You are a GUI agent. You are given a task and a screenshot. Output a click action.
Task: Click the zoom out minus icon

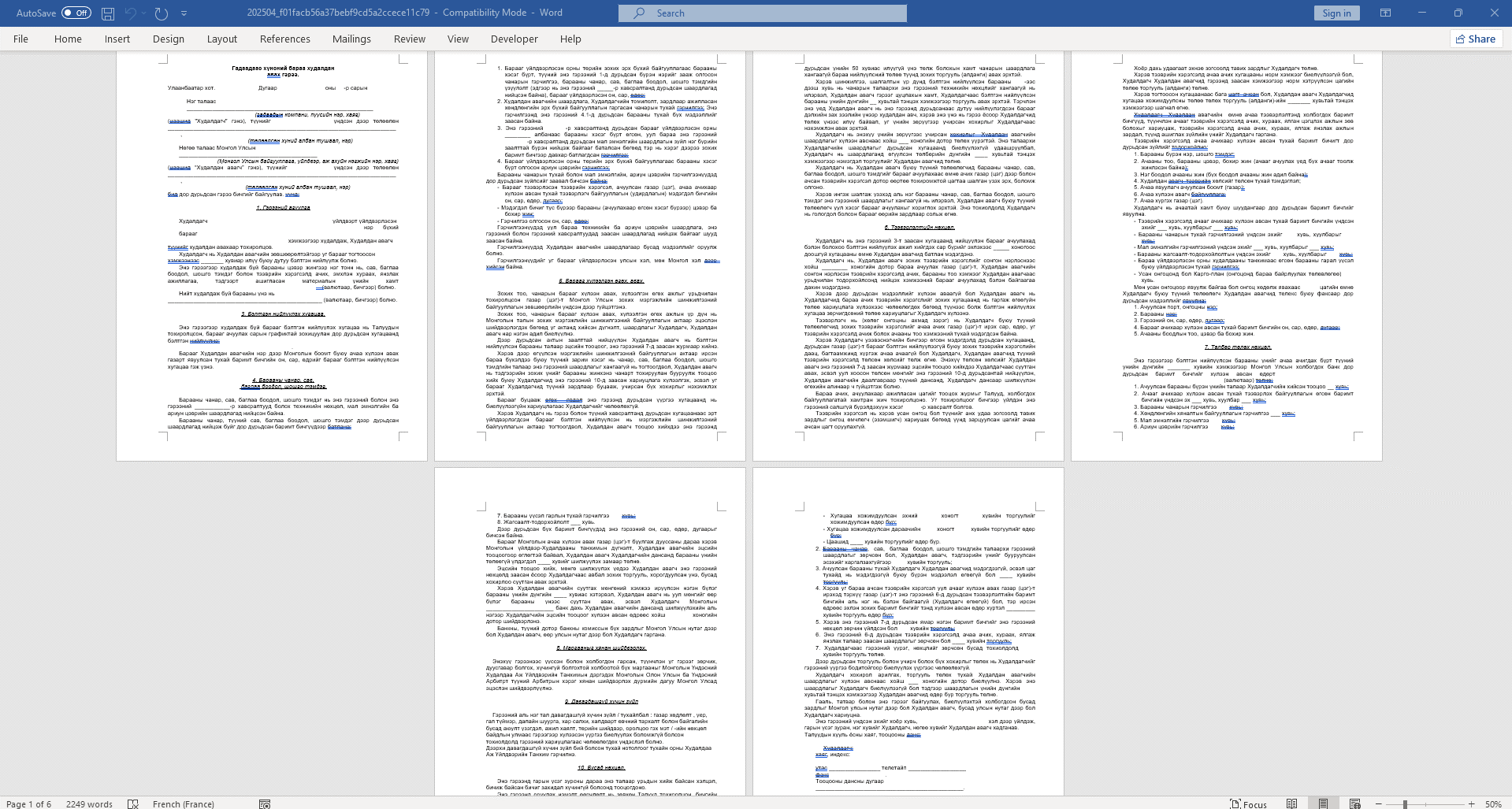click(1378, 803)
